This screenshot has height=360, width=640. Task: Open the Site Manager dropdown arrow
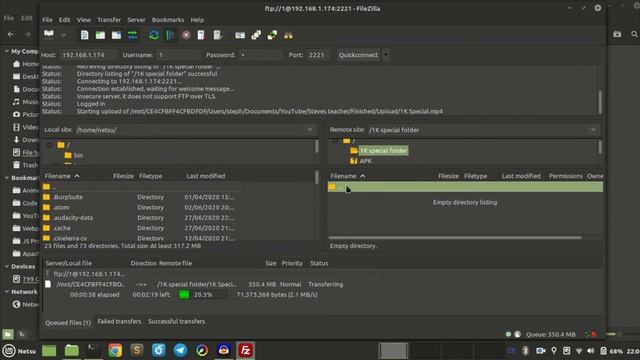pos(63,36)
